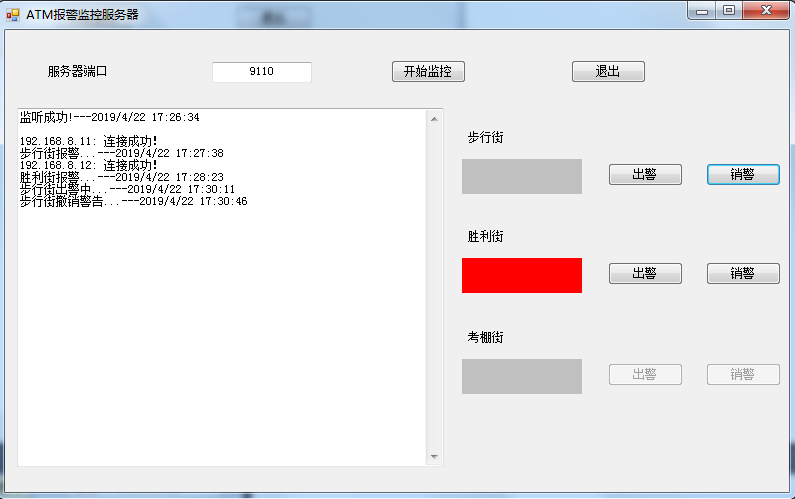795x499 pixels.
Task: Click the log scrollbar down arrow
Action: point(434,457)
